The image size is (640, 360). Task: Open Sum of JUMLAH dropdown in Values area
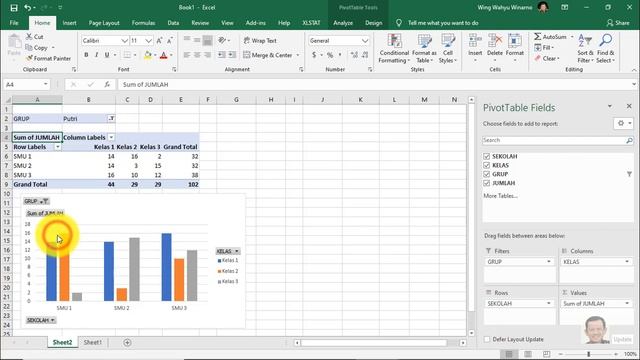(627, 304)
